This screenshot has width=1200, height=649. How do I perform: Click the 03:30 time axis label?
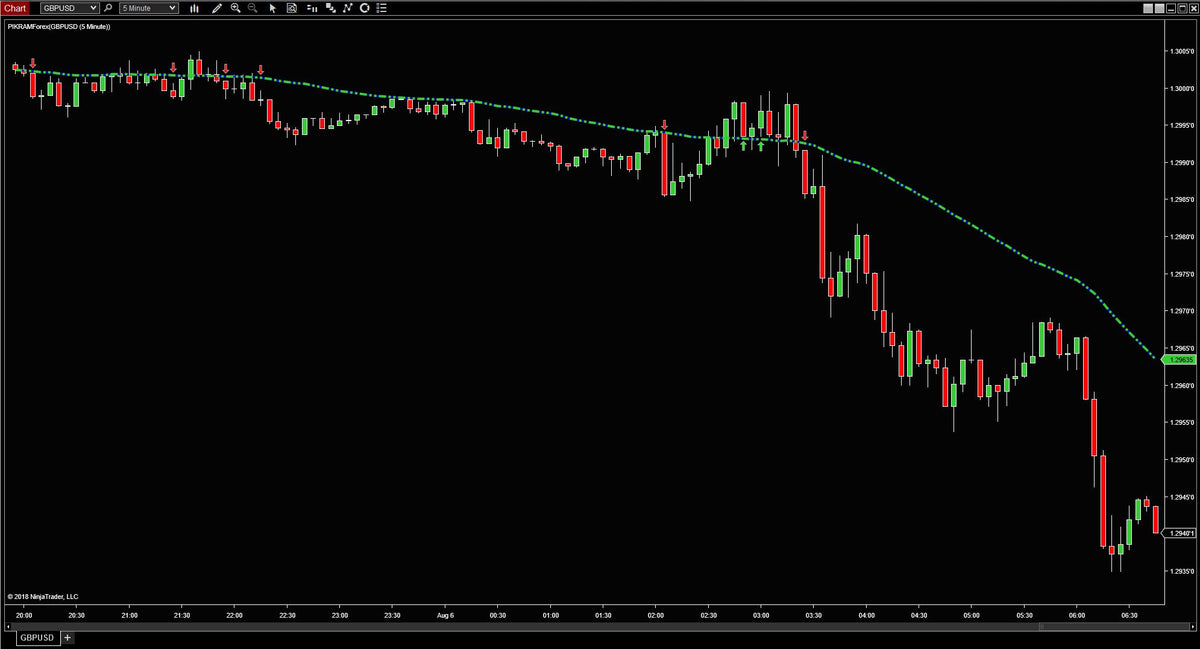[x=814, y=615]
